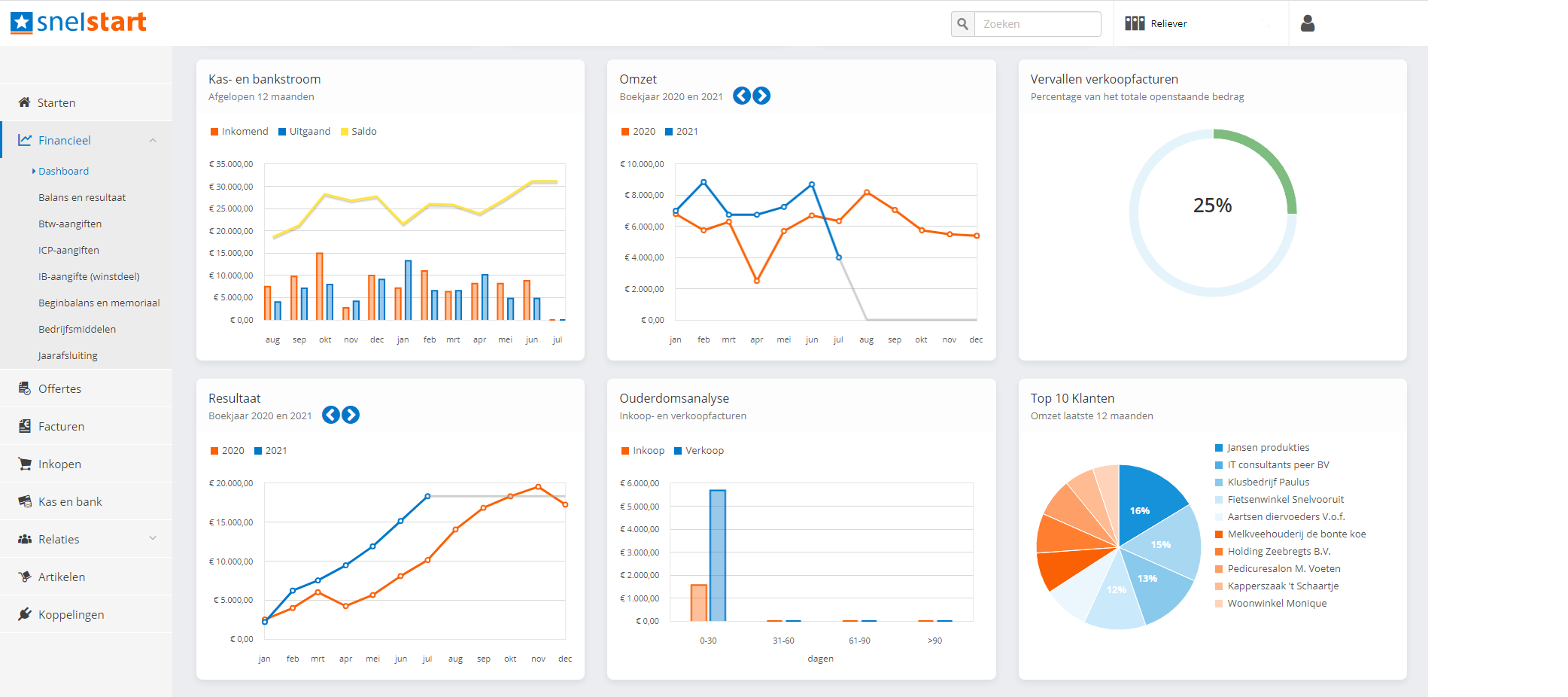Open the user profile icon

(1308, 24)
